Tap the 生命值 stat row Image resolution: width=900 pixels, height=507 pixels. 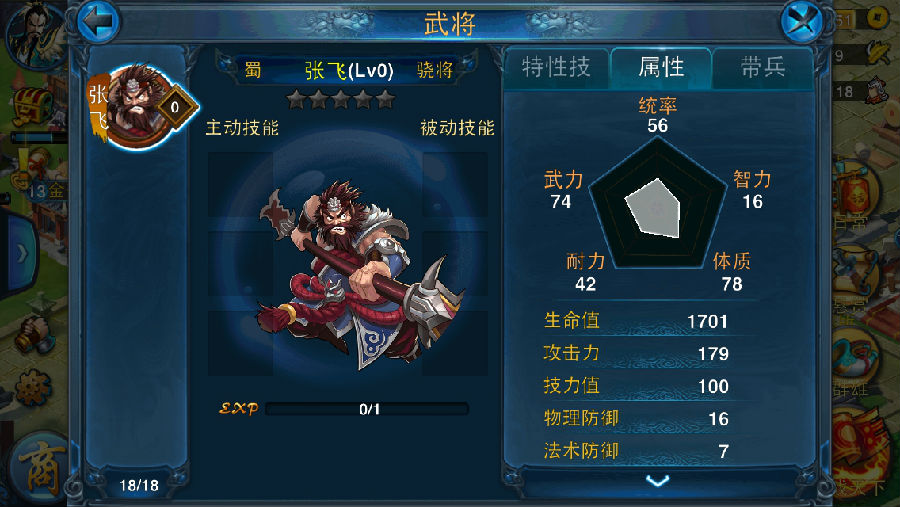click(636, 320)
